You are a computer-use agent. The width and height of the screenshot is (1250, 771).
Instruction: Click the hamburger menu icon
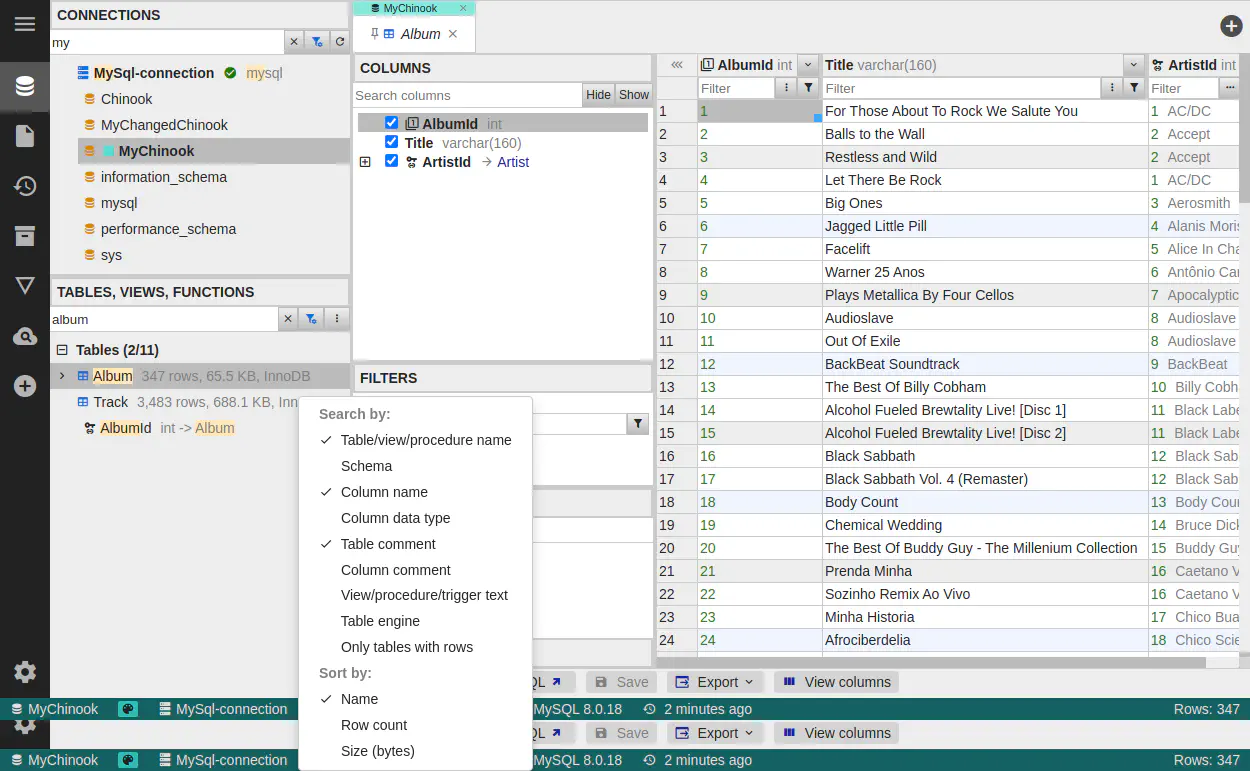(x=25, y=24)
